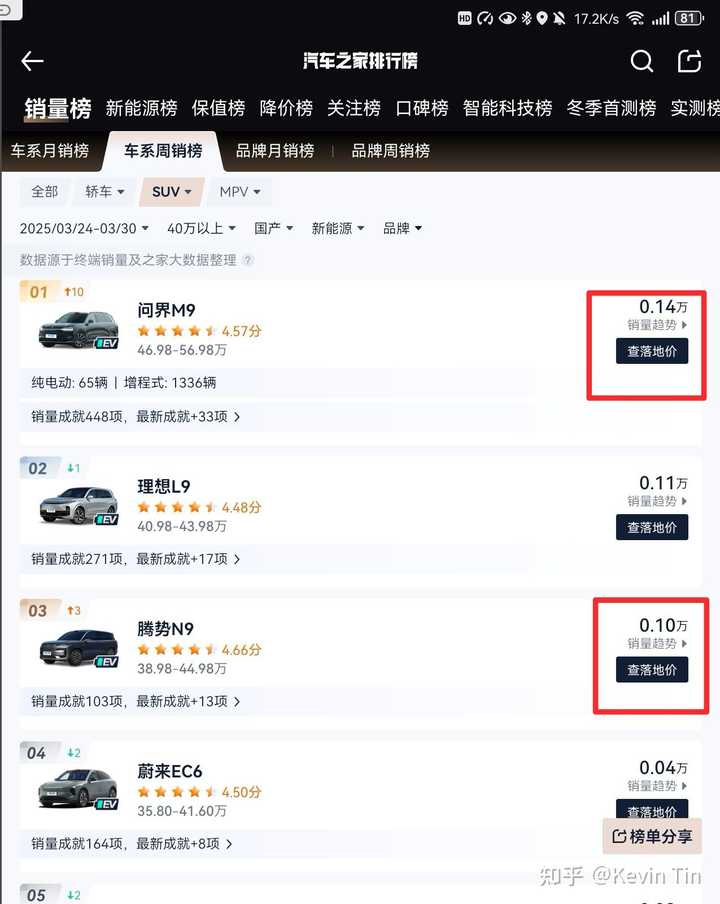Viewport: 720px width, 904px height.
Task: Open the search magnifier icon
Action: pyautogui.click(x=642, y=62)
